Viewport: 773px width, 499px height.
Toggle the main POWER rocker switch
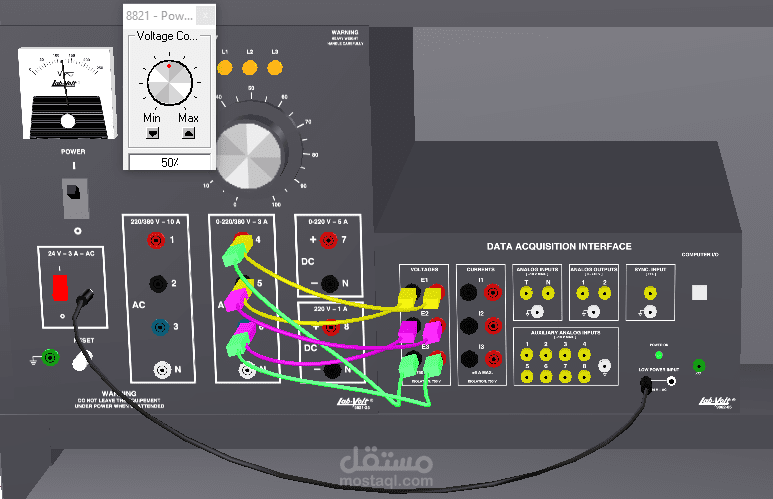pos(75,198)
